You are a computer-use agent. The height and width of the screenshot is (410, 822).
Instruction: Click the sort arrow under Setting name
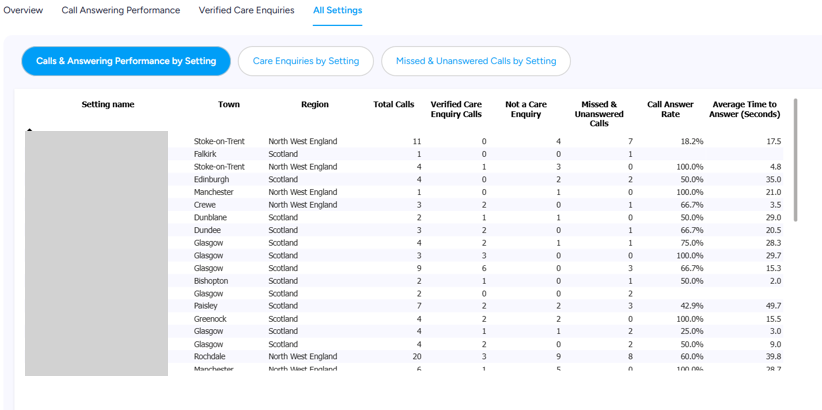[30, 129]
